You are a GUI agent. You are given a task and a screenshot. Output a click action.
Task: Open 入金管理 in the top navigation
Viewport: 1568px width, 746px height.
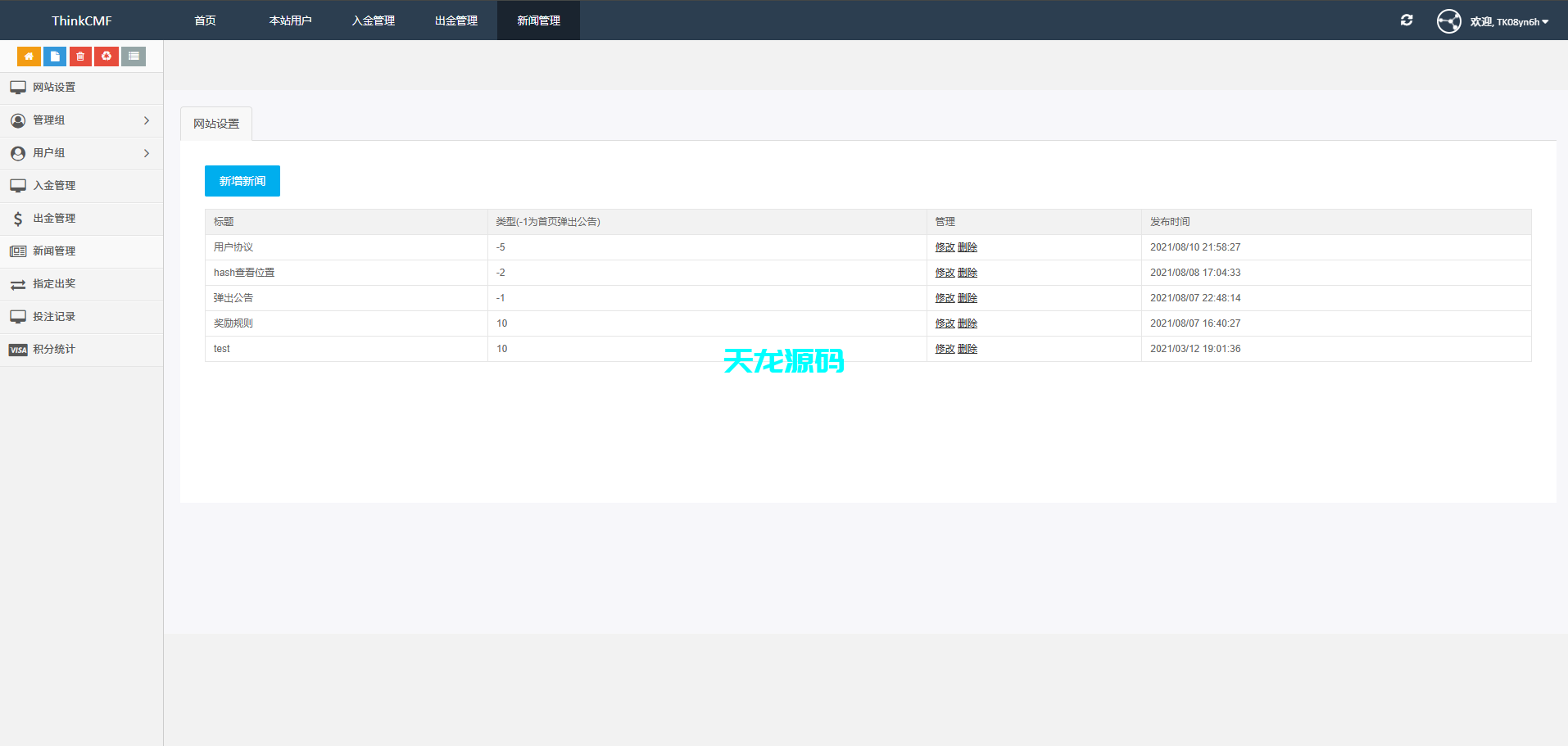pos(374,20)
